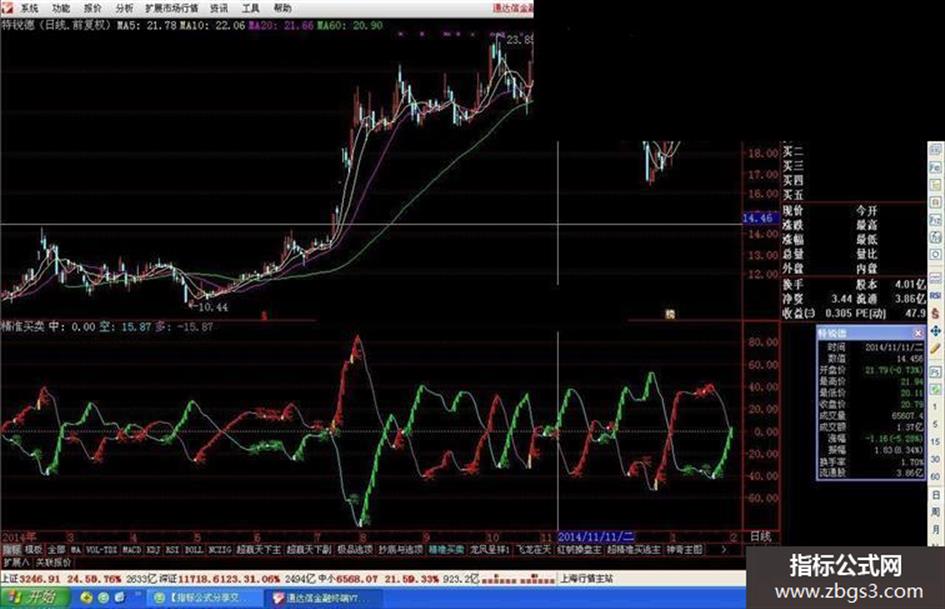This screenshot has height=609, width=945.
Task: Open the 资讯 menu
Action: tap(219, 8)
